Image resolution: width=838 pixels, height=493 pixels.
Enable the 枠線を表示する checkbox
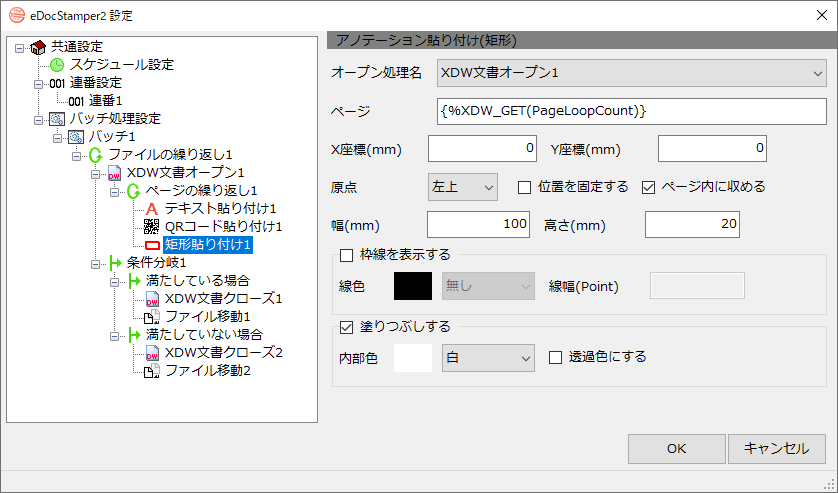[x=346, y=256]
